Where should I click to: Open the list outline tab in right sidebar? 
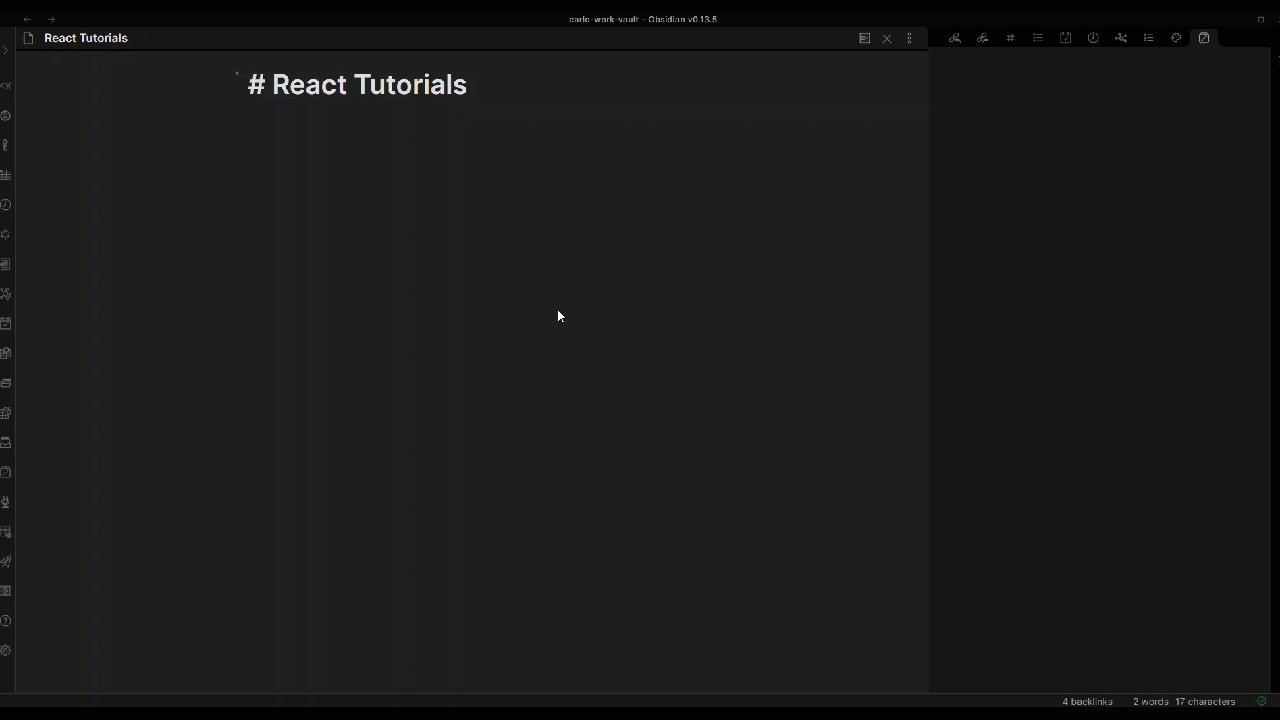pos(1038,38)
